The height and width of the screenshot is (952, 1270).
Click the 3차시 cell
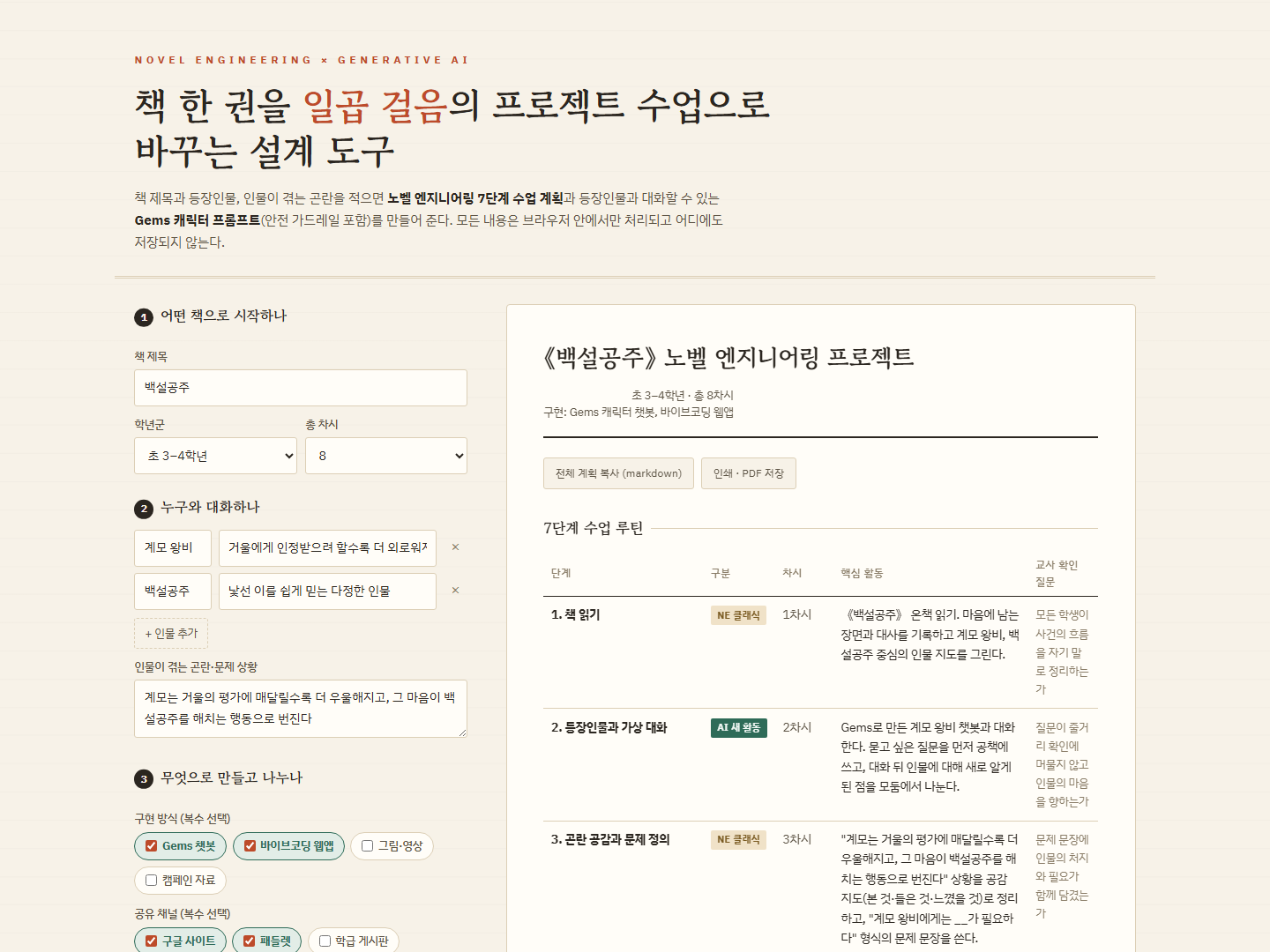point(797,840)
